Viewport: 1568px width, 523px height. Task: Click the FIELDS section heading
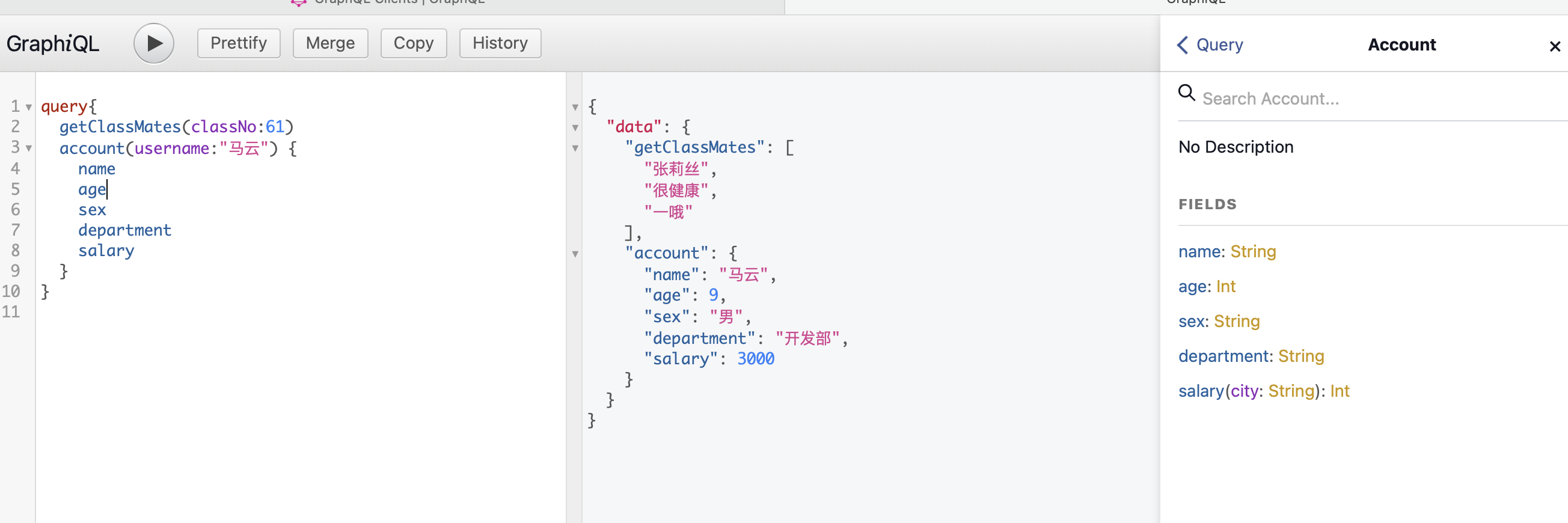pyautogui.click(x=1207, y=204)
